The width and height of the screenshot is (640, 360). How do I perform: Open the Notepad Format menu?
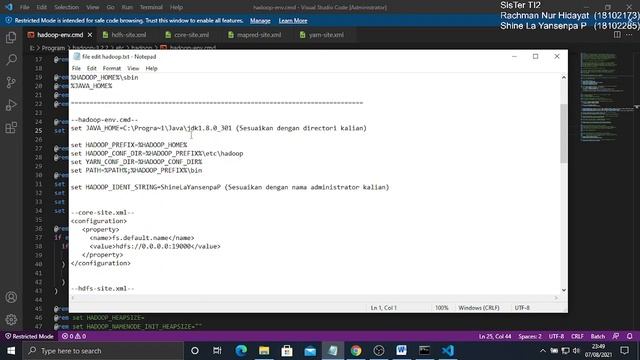pyautogui.click(x=112, y=68)
